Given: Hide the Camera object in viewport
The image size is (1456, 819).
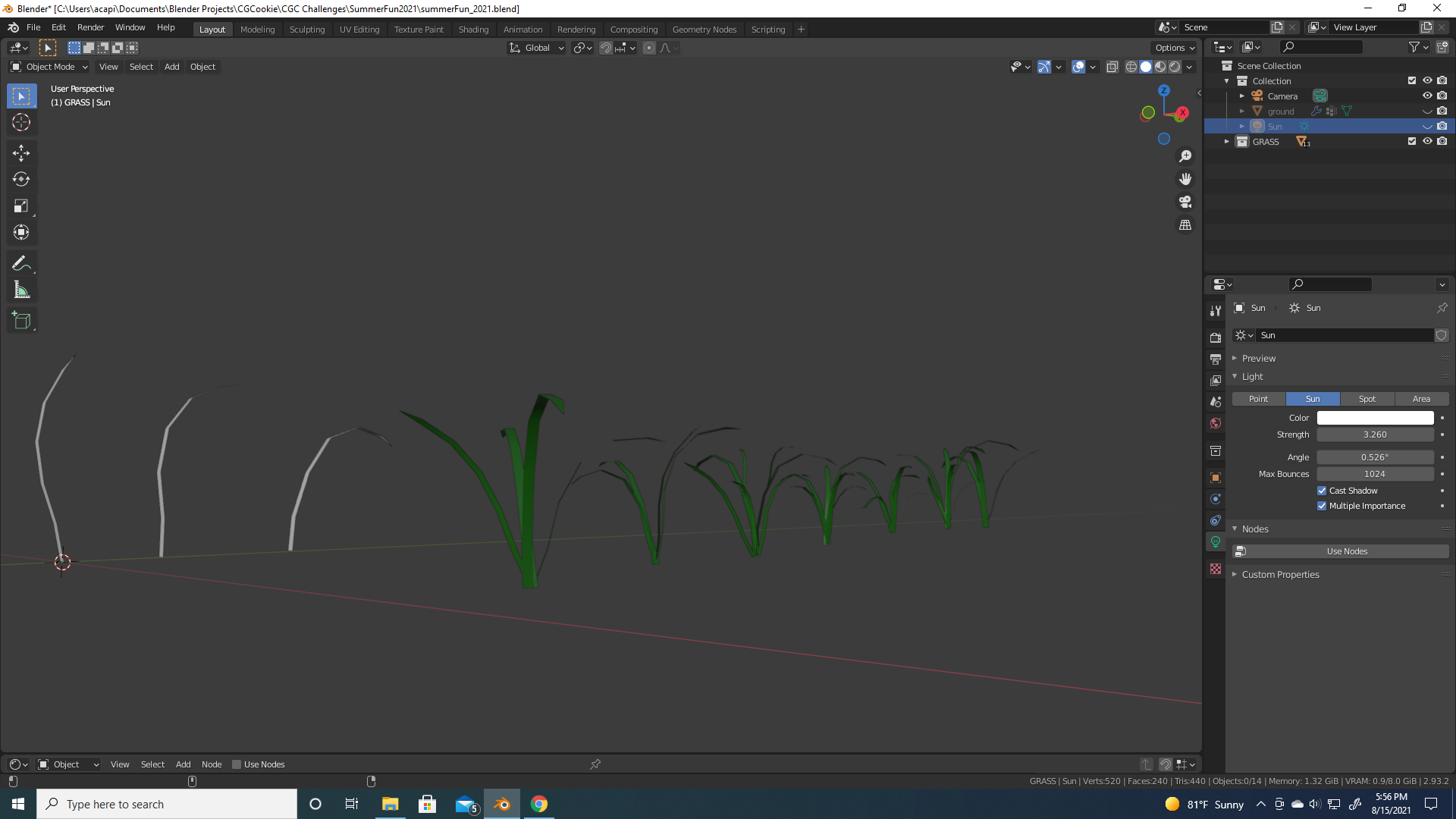Looking at the screenshot, I should 1426,96.
